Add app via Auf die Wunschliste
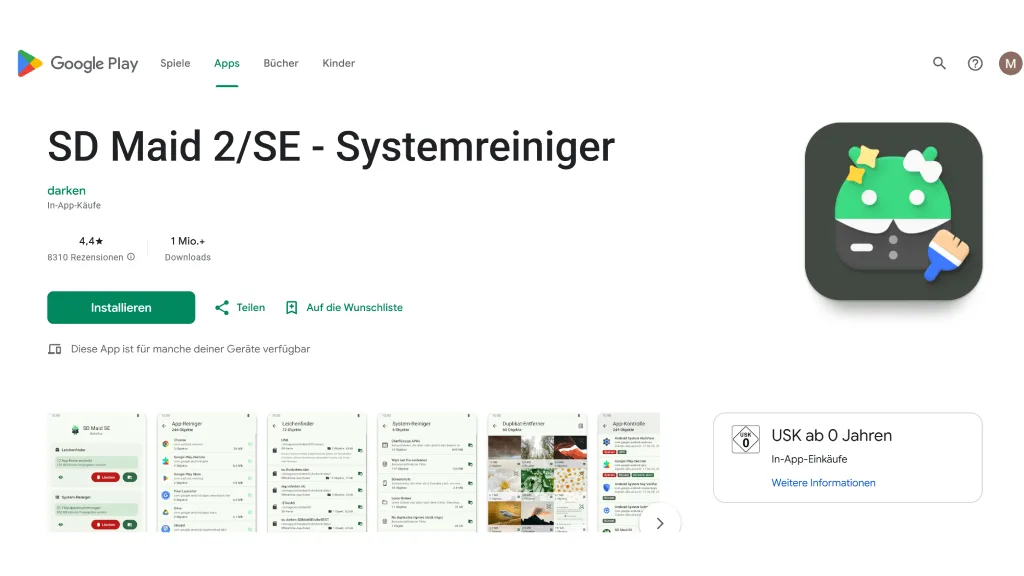Image resolution: width=1024 pixels, height=576 pixels. (x=344, y=308)
